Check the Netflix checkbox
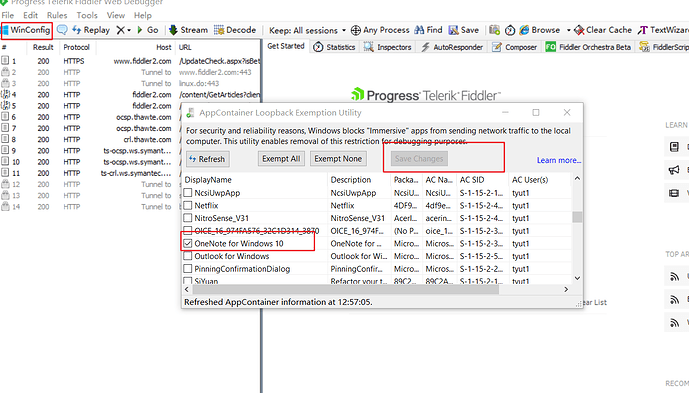Image resolution: width=689 pixels, height=393 pixels. pos(188,205)
